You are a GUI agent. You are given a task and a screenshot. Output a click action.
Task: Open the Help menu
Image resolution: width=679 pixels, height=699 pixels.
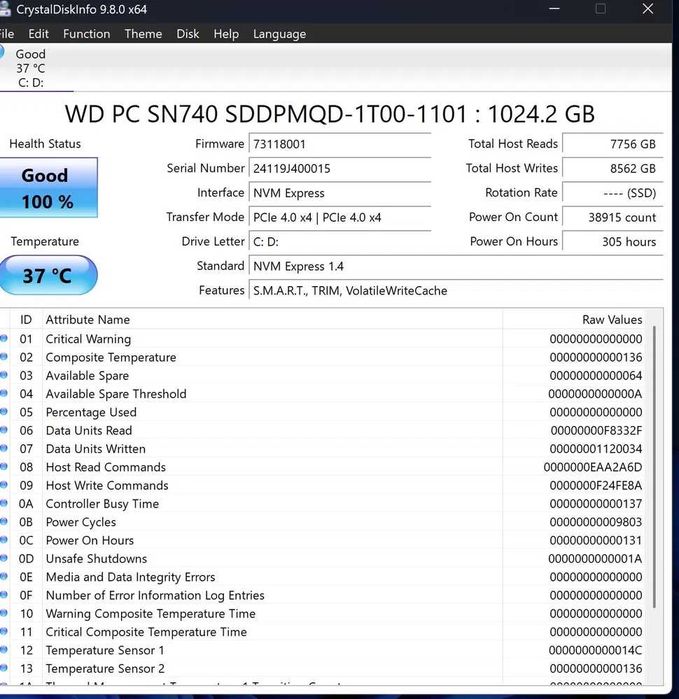click(226, 34)
